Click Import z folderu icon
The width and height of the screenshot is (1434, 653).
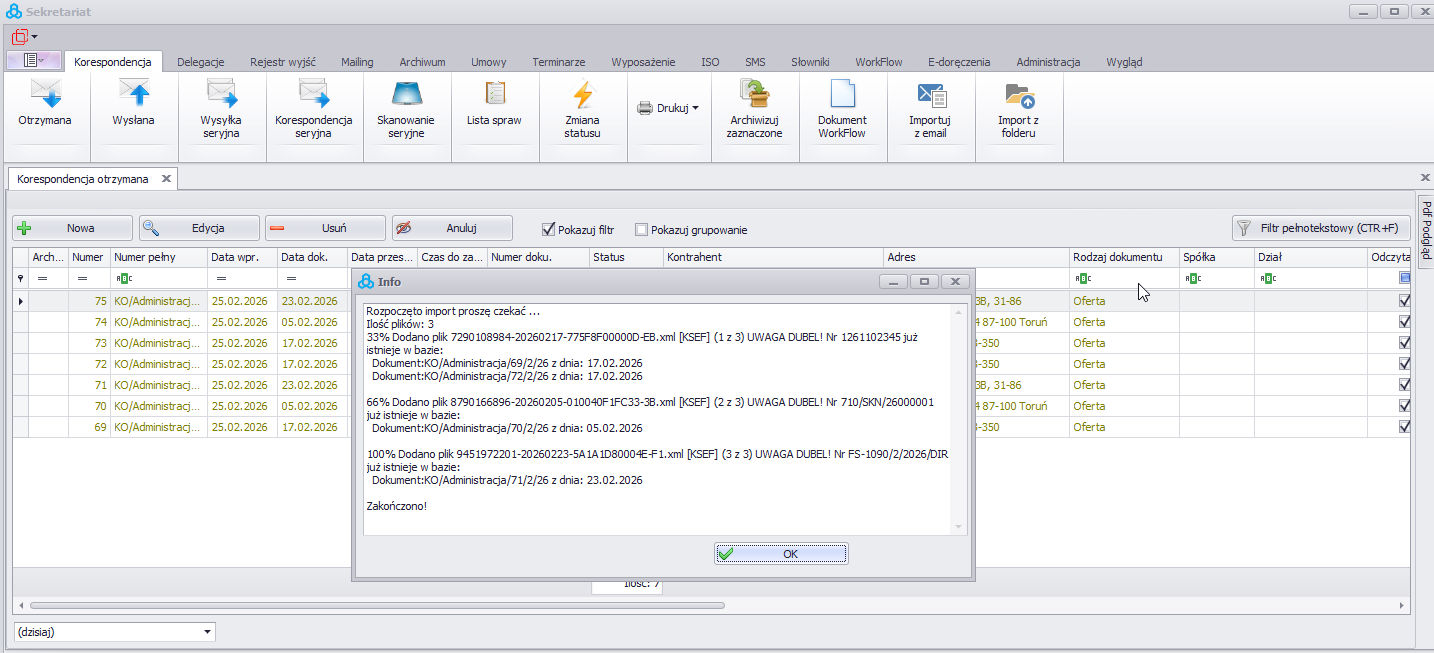[1018, 94]
